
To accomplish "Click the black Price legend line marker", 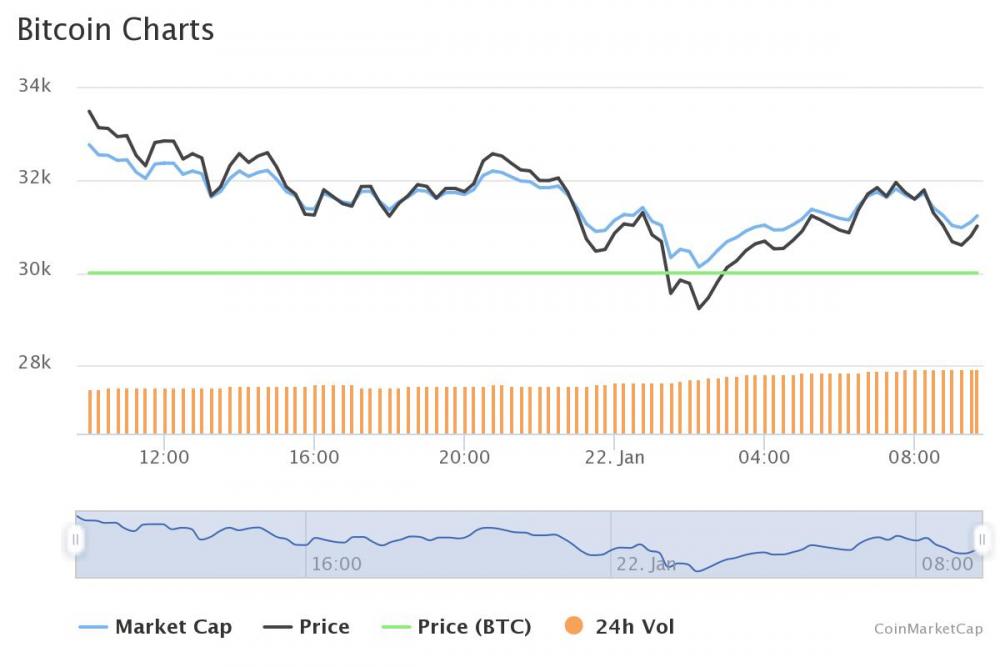I will click(x=277, y=627).
